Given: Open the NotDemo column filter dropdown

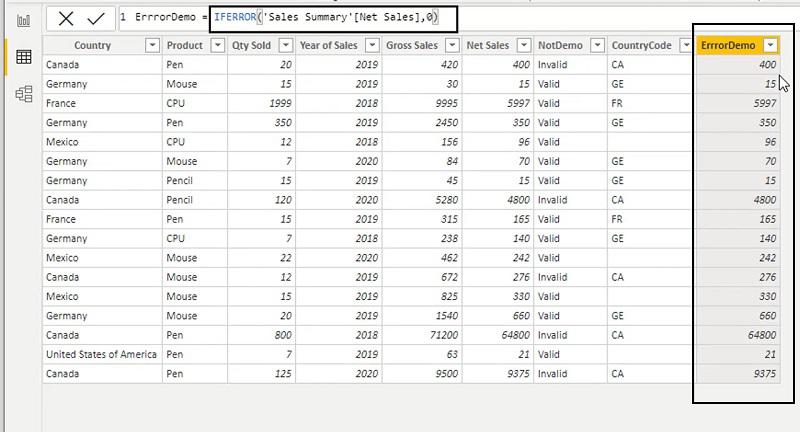Looking at the screenshot, I should (x=597, y=45).
